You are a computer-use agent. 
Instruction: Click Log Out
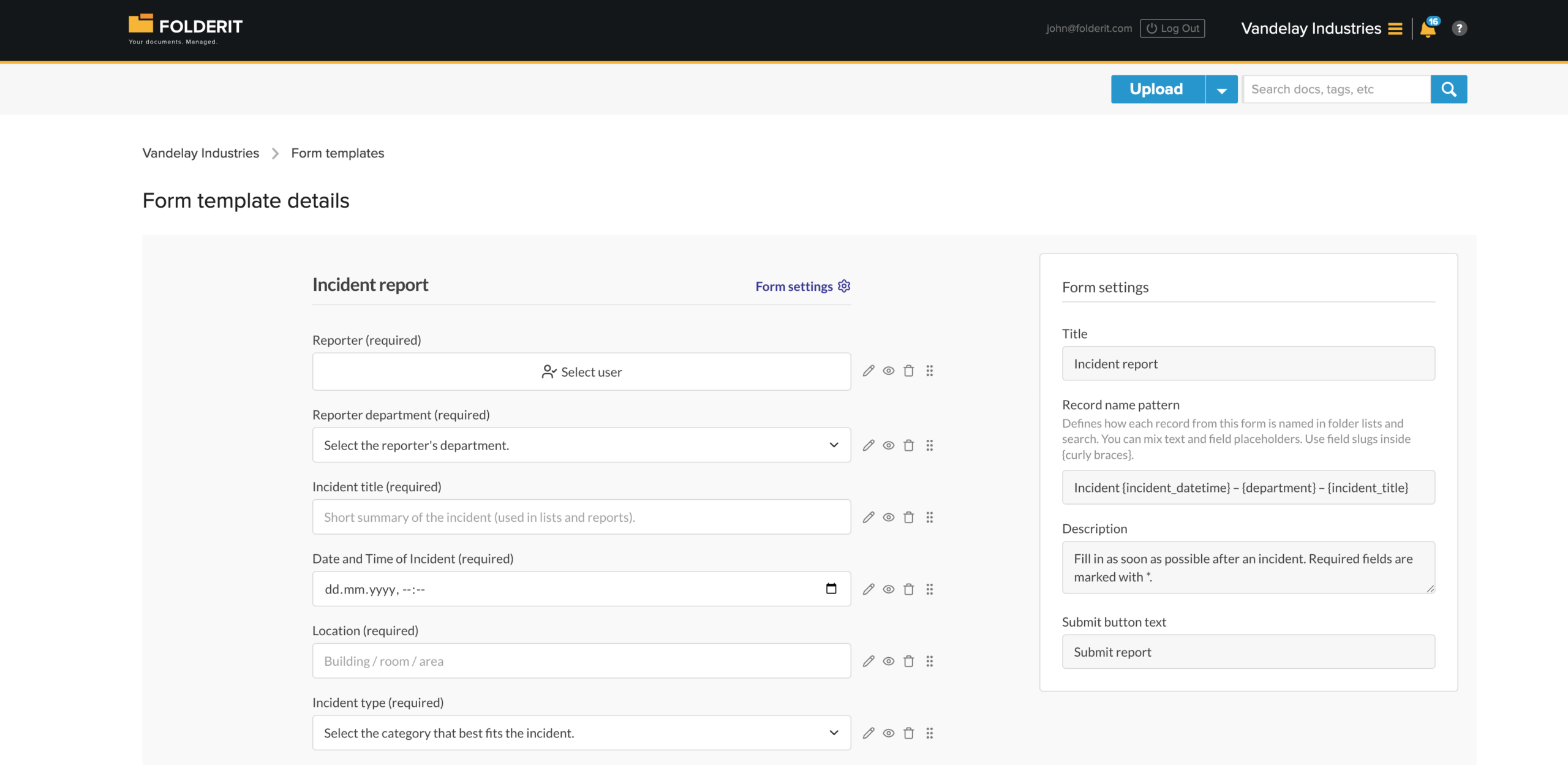coord(1172,28)
